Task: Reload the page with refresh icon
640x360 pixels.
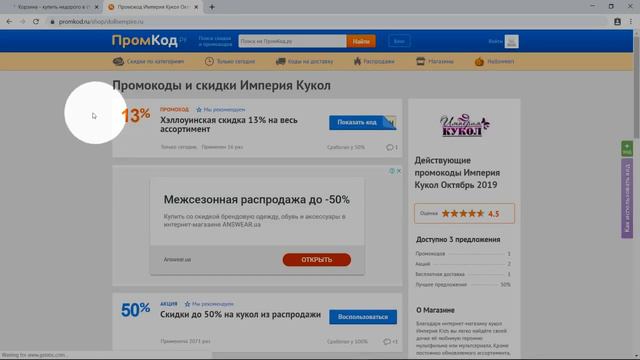Action: 36,22
